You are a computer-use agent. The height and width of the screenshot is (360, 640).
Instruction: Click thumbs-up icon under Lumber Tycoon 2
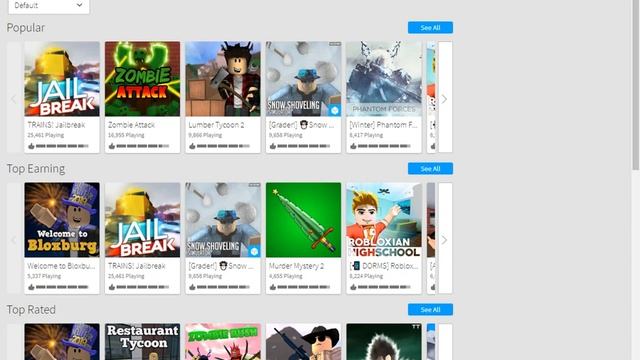click(192, 146)
